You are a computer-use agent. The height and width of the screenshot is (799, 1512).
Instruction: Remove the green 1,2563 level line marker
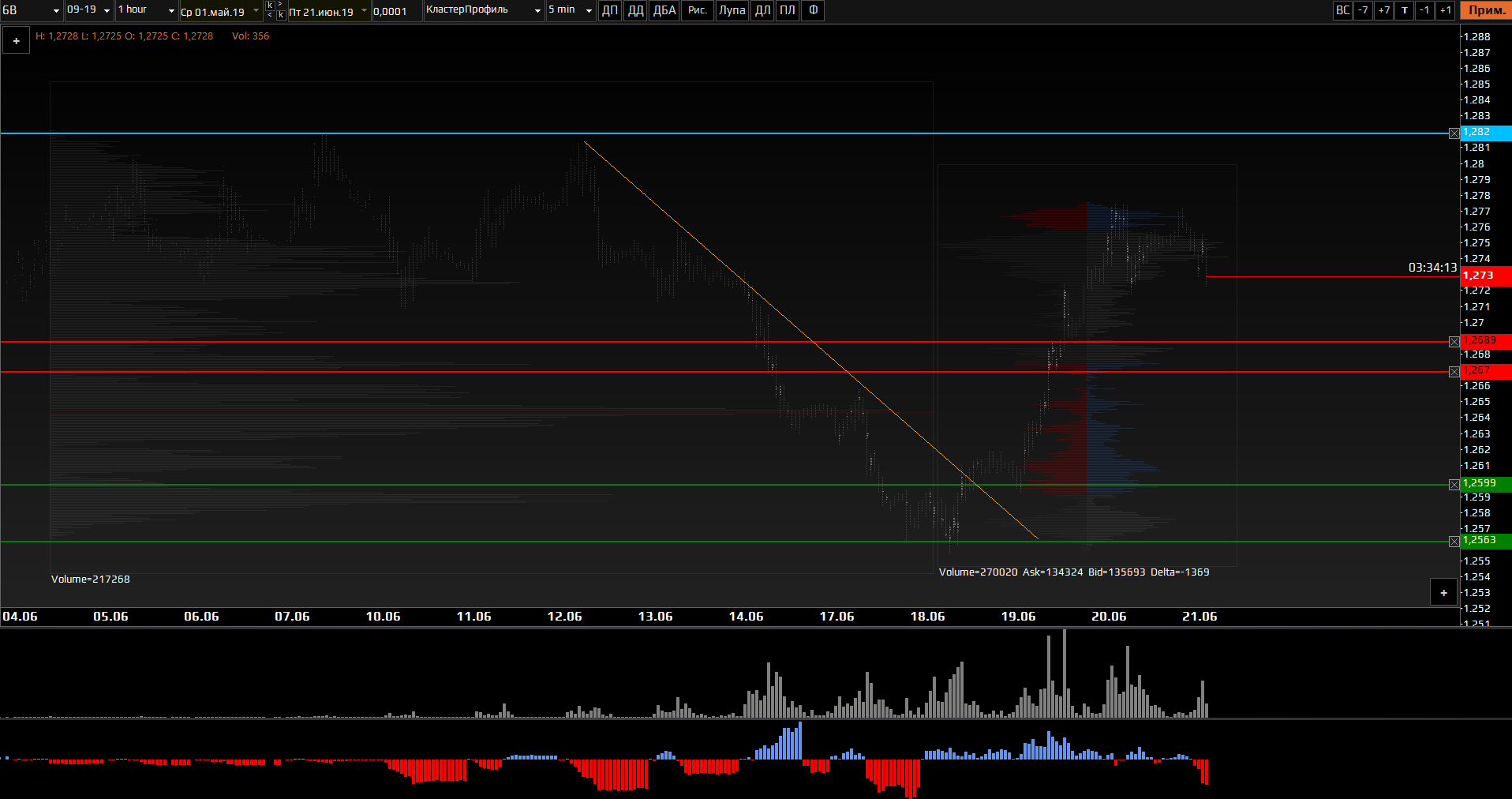pyautogui.click(x=1454, y=542)
